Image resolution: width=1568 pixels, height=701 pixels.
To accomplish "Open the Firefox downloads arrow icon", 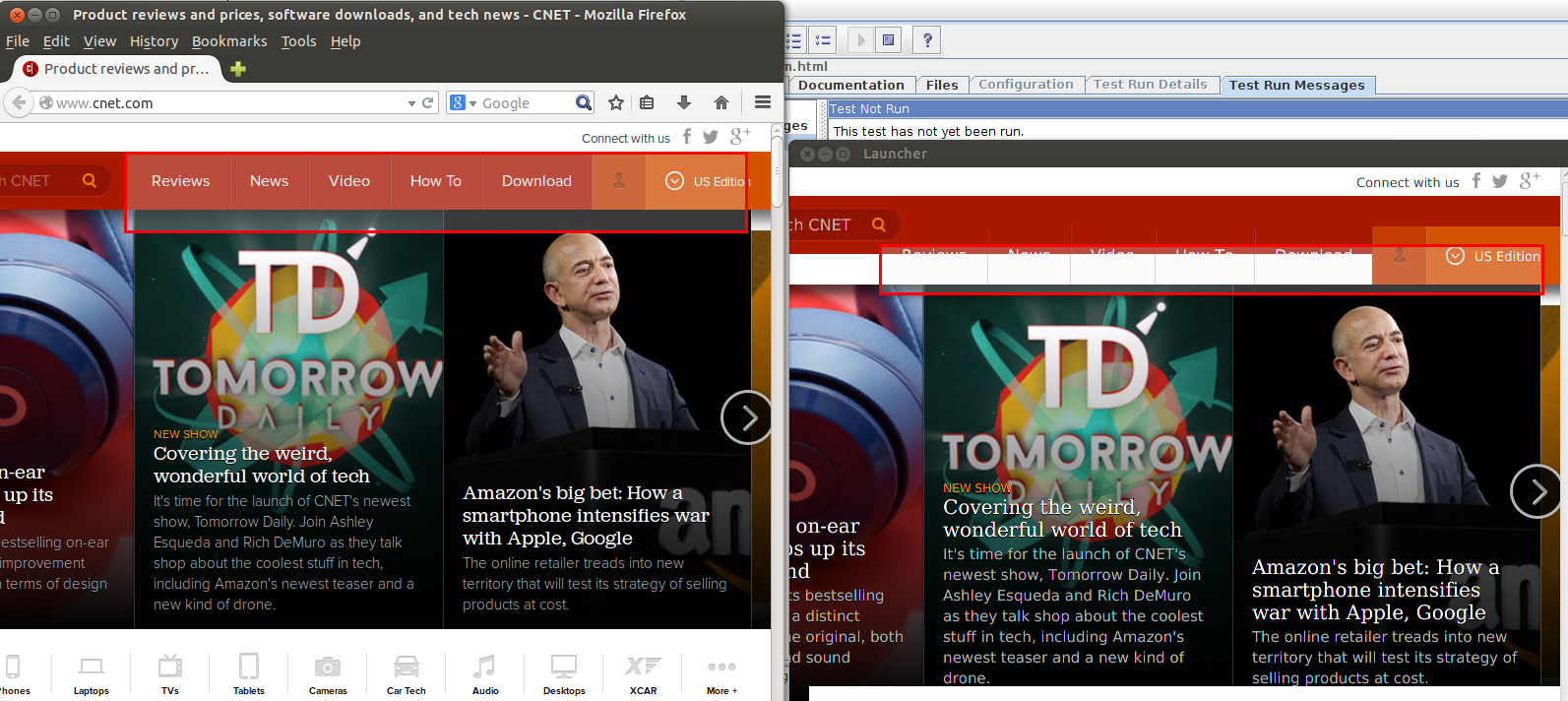I will pyautogui.click(x=684, y=102).
